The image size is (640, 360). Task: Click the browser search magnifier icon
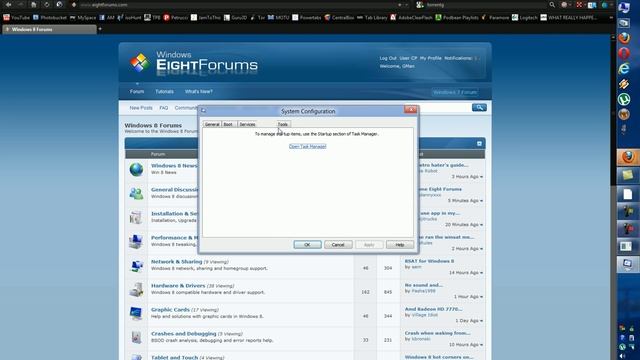click(x=552, y=5)
